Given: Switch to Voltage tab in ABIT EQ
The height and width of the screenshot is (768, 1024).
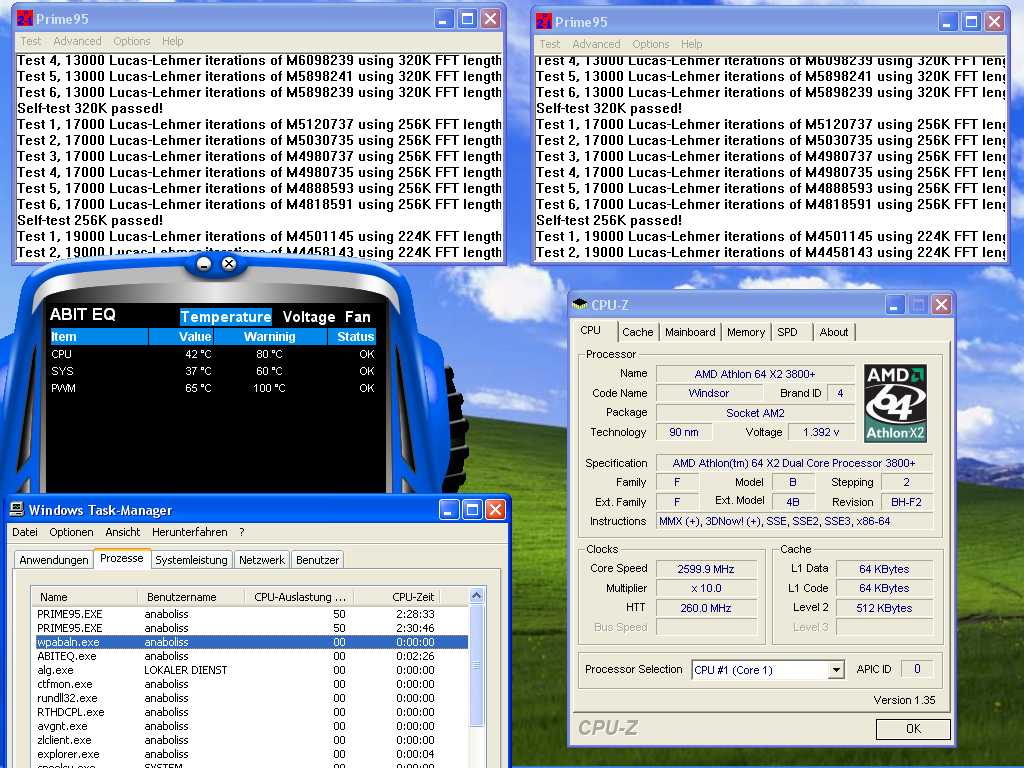Looking at the screenshot, I should click(x=309, y=317).
